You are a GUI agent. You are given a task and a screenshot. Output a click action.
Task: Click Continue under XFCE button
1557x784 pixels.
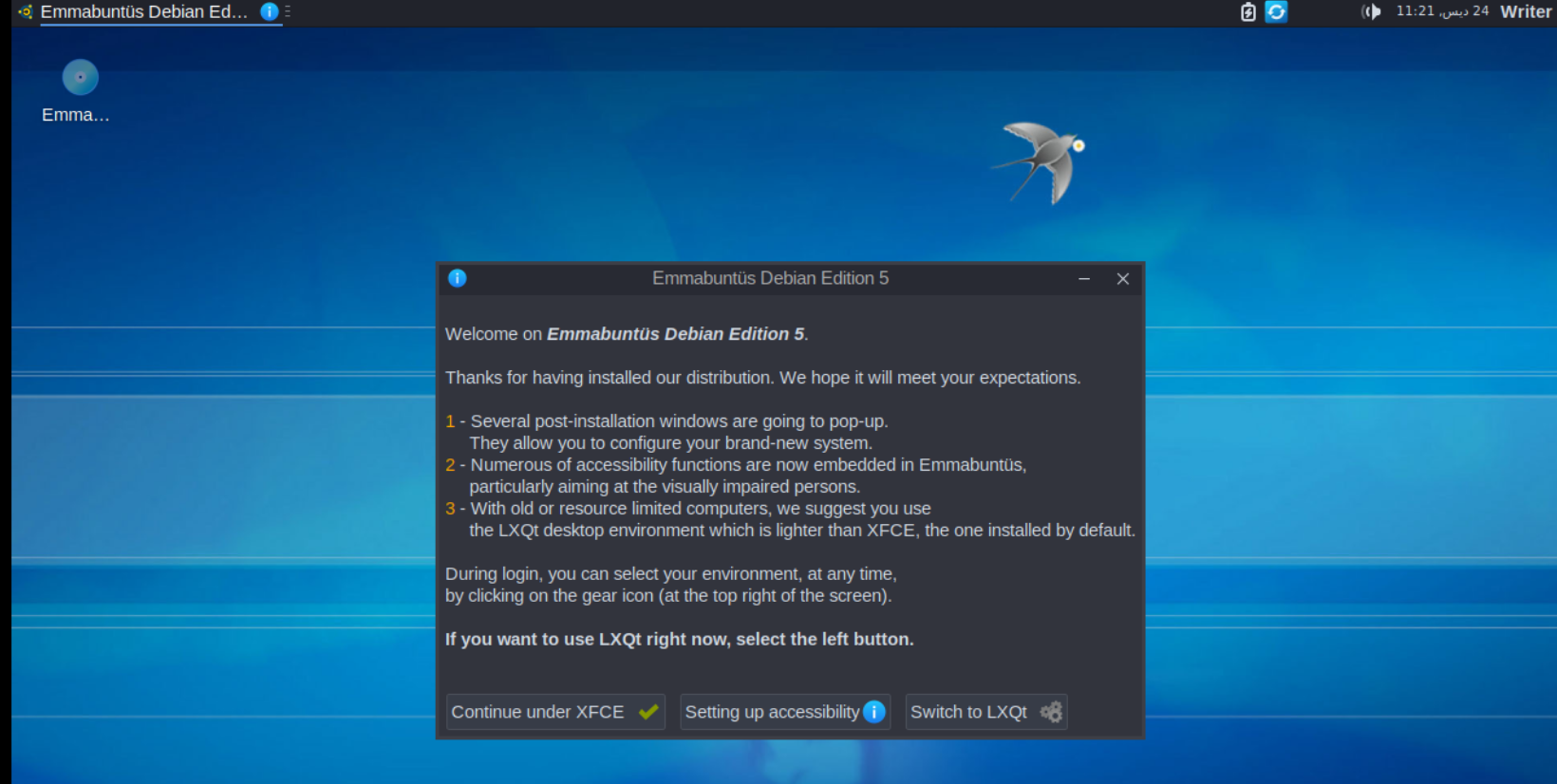[555, 712]
